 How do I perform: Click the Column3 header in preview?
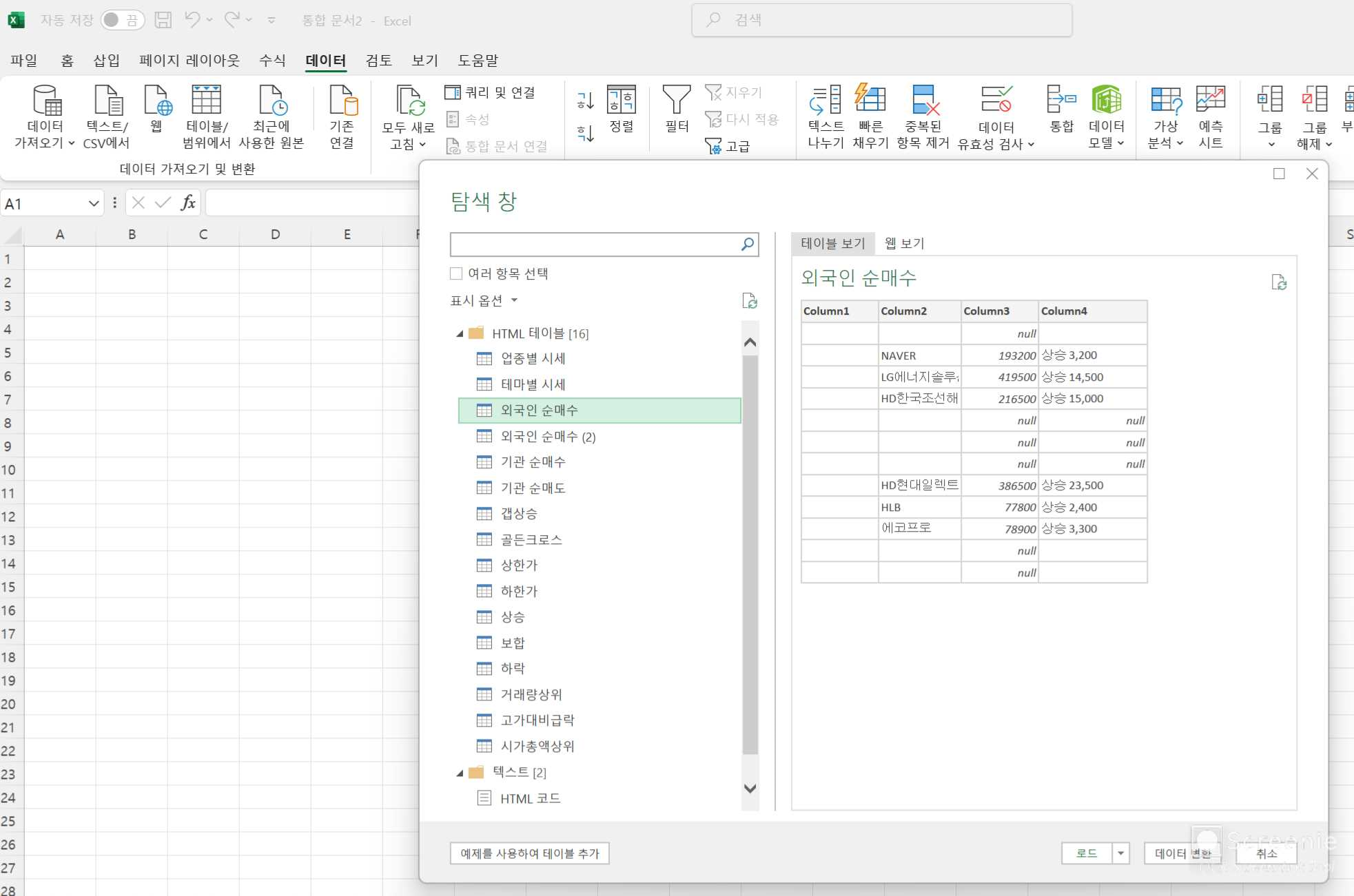pyautogui.click(x=999, y=311)
